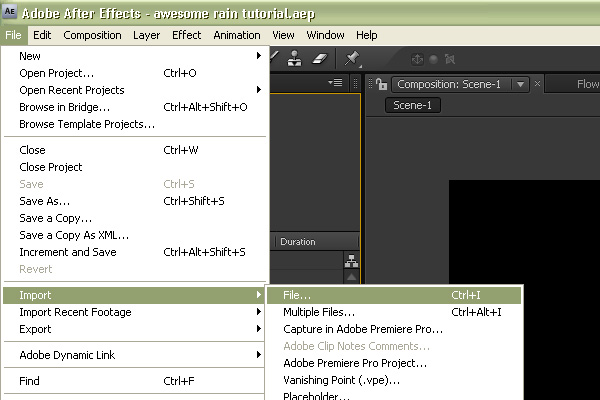Select Capture in Adobe Premiere Pro
600x400 pixels.
coord(394,329)
